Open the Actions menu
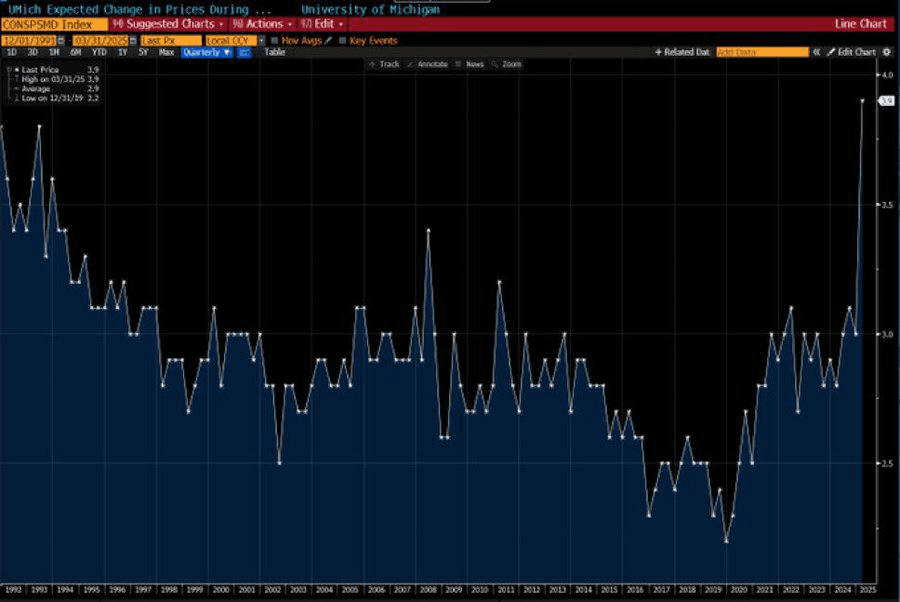This screenshot has height=602, width=900. point(263,23)
